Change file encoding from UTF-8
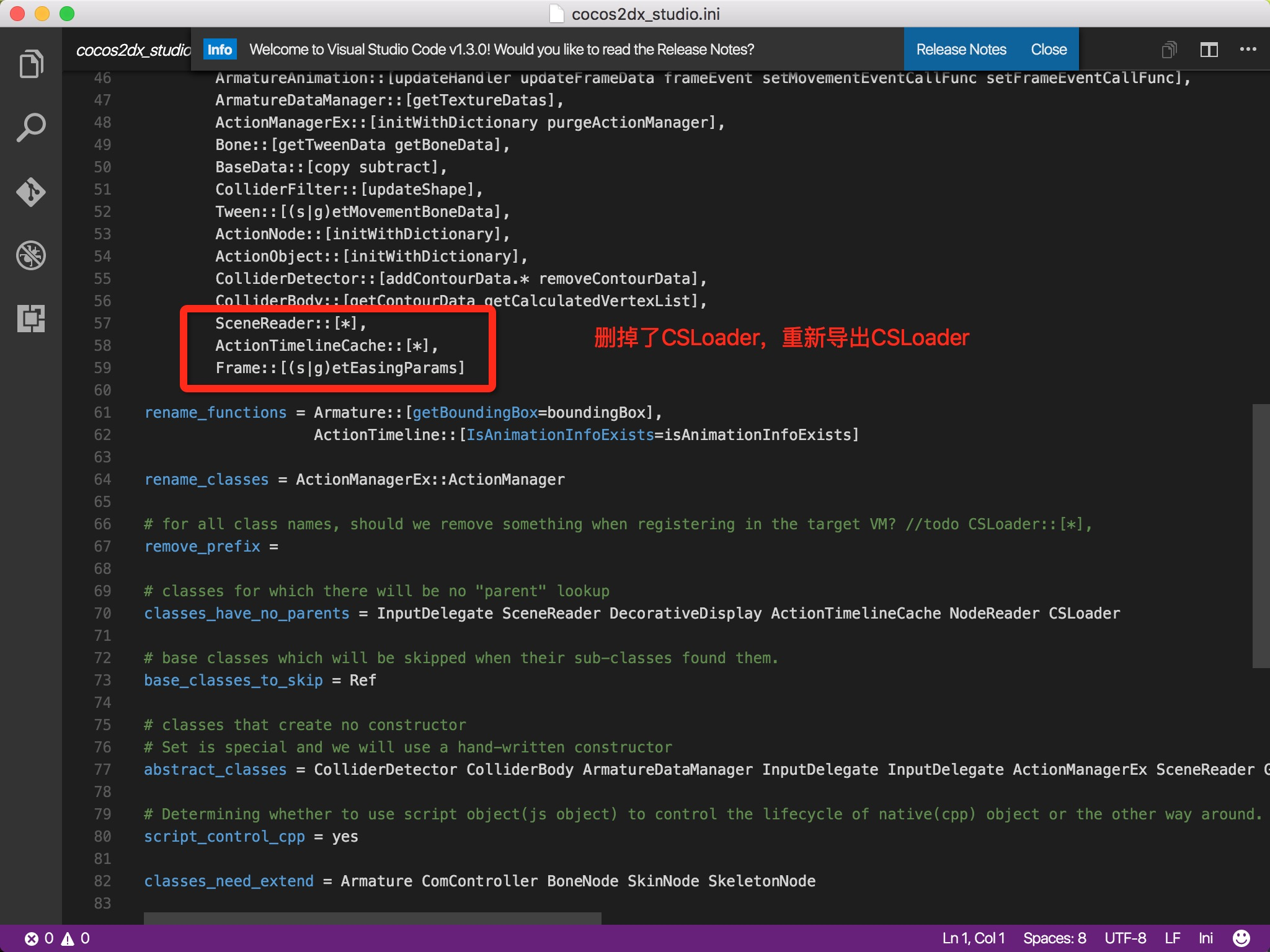 pyautogui.click(x=1125, y=938)
